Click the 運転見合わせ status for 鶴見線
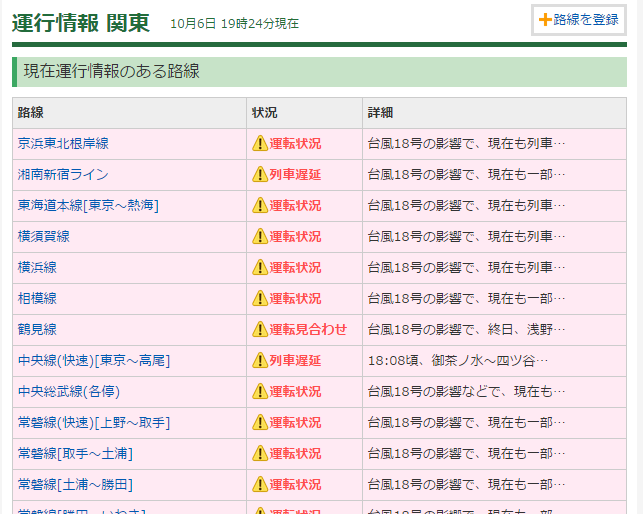 point(308,330)
